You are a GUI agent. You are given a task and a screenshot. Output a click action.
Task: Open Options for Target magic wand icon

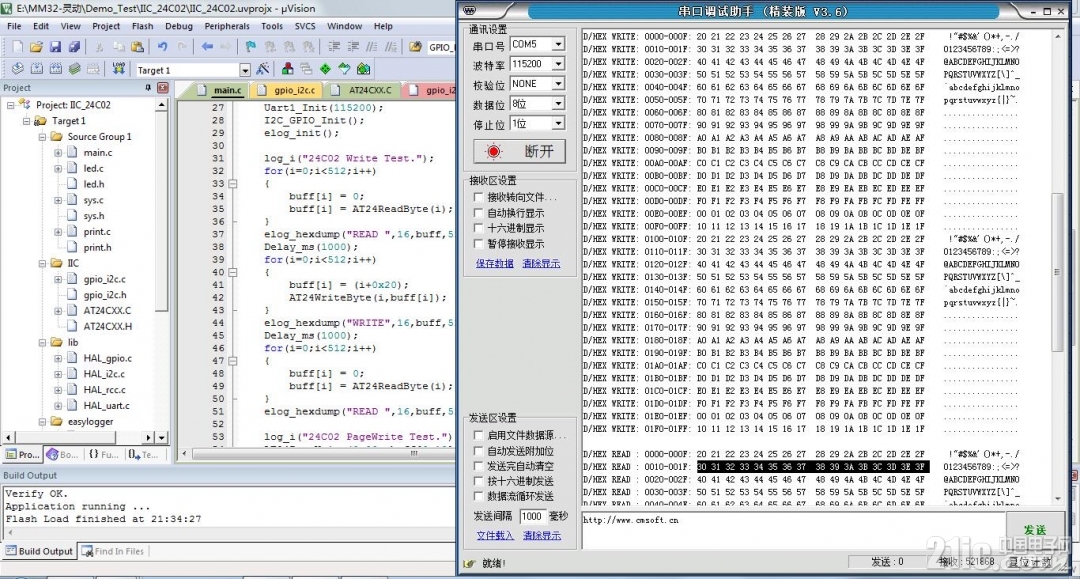(x=262, y=70)
